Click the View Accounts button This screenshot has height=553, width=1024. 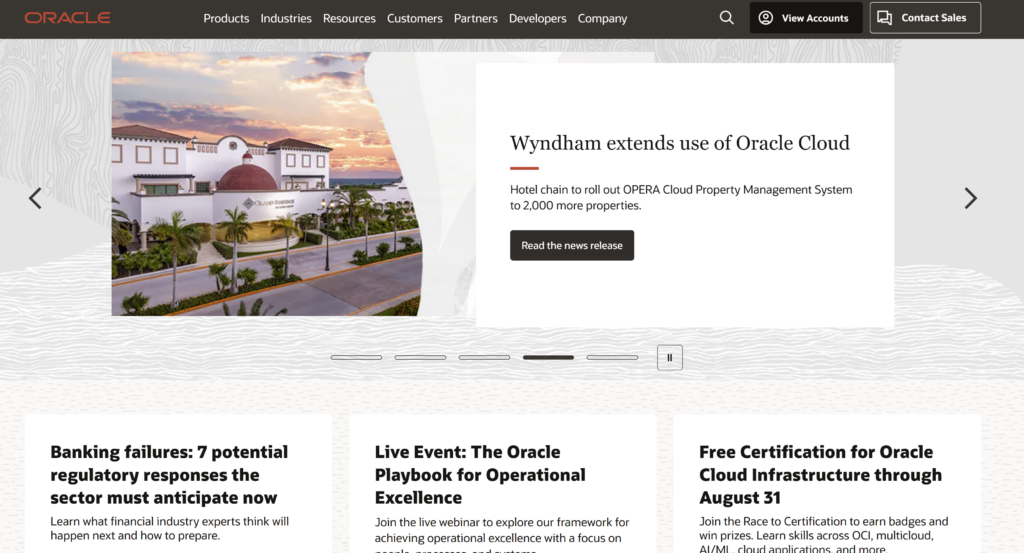(x=805, y=18)
